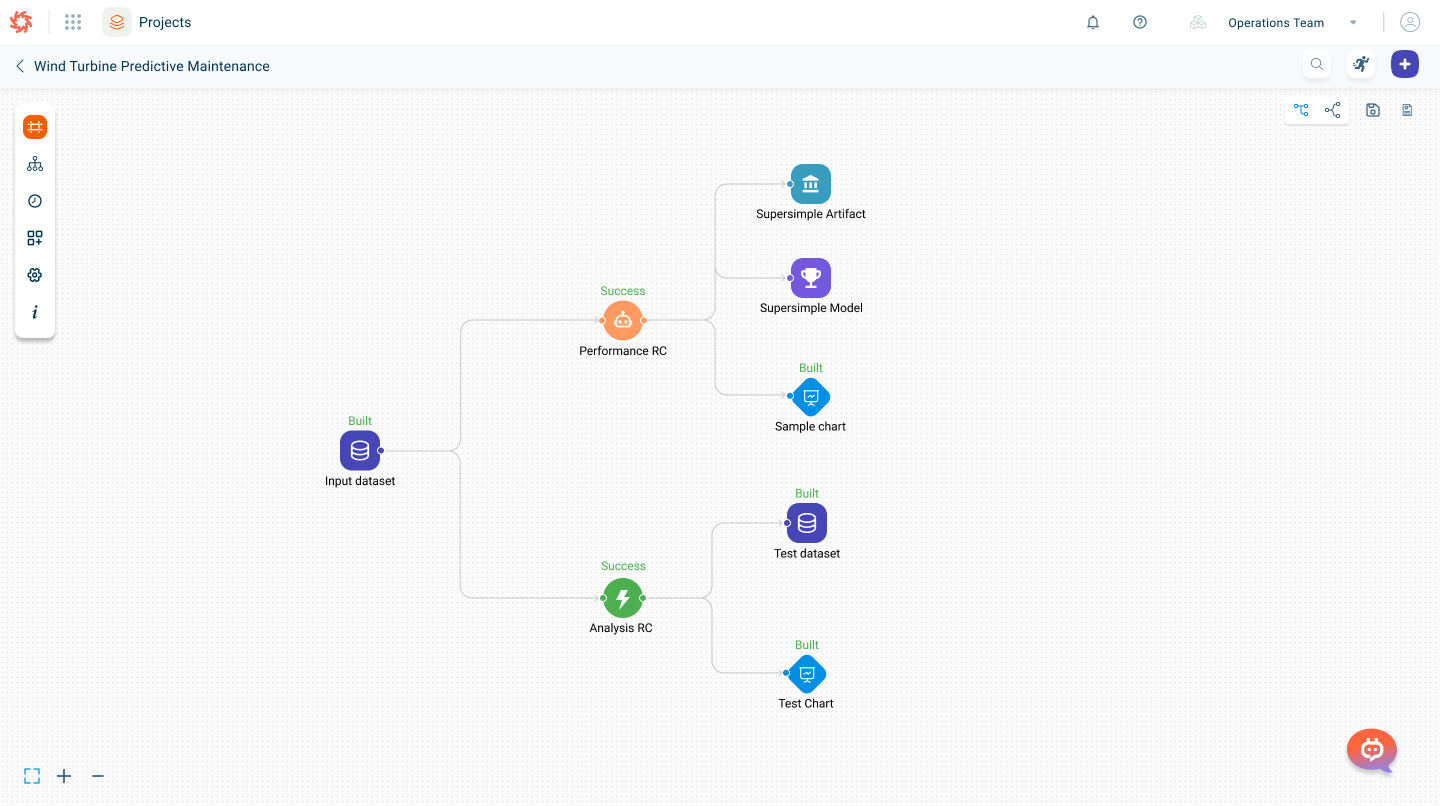Open the hierarchy view tool in sidebar
Viewport: 1440px width, 806px height.
(35, 163)
